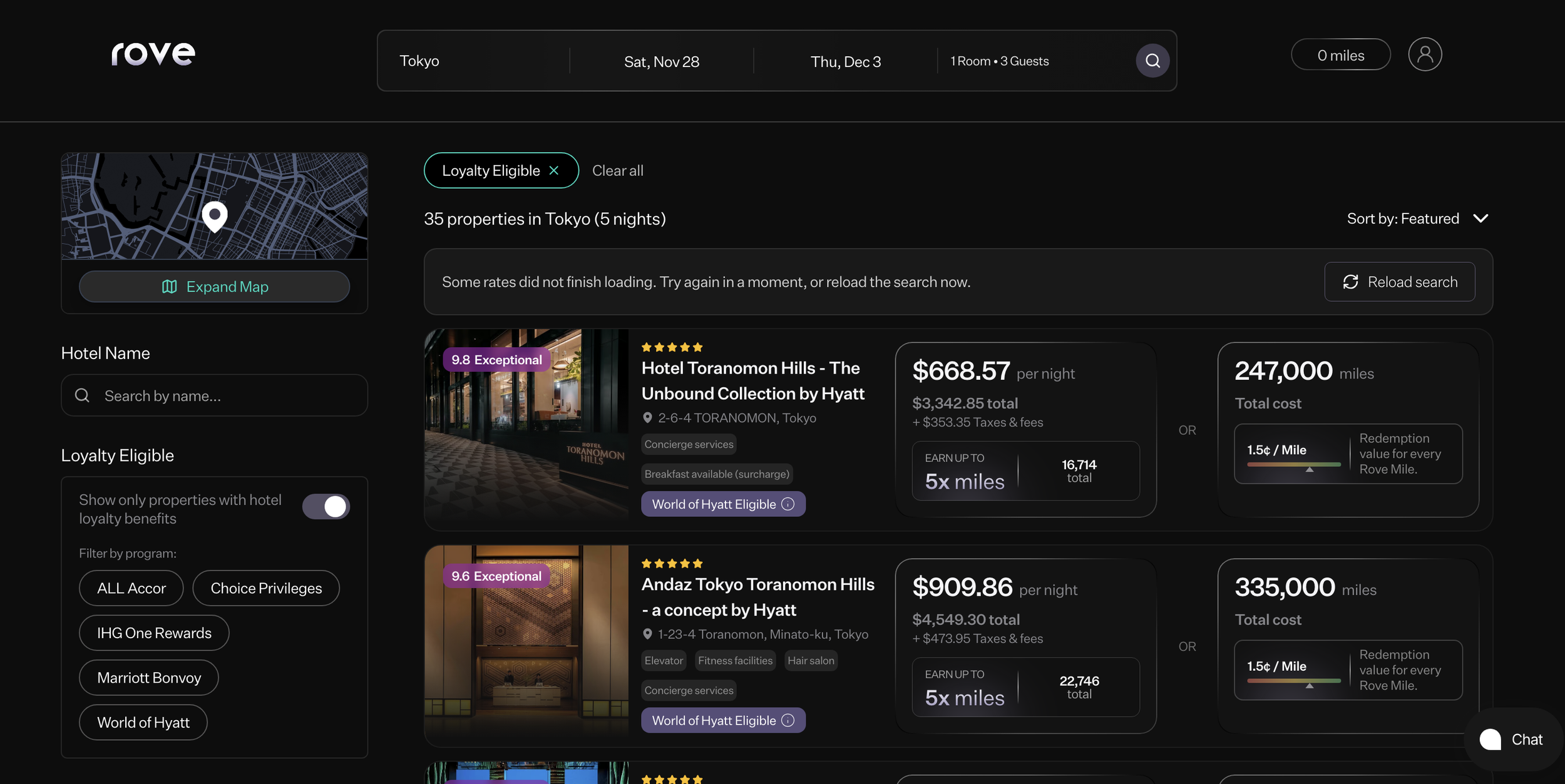Select World of Hyatt program filter
Image resolution: width=1565 pixels, height=784 pixels.
pyautogui.click(x=143, y=723)
